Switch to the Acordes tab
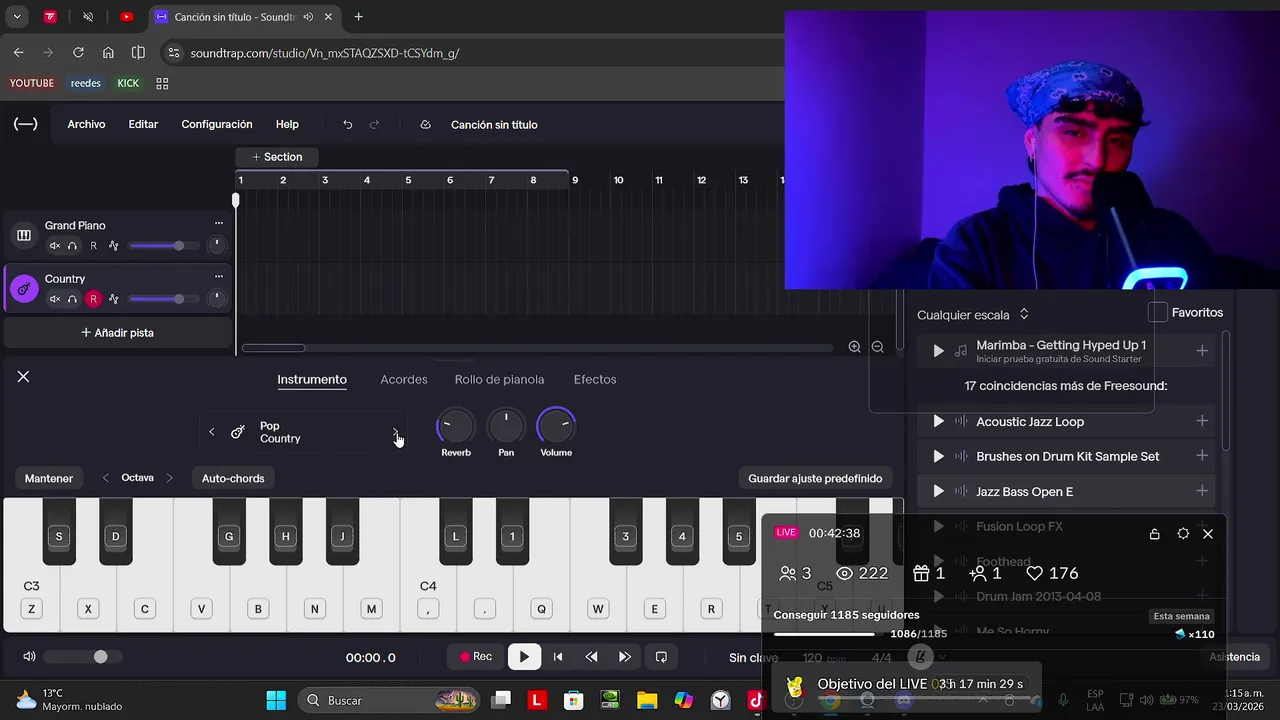This screenshot has height=720, width=1280. 404,380
